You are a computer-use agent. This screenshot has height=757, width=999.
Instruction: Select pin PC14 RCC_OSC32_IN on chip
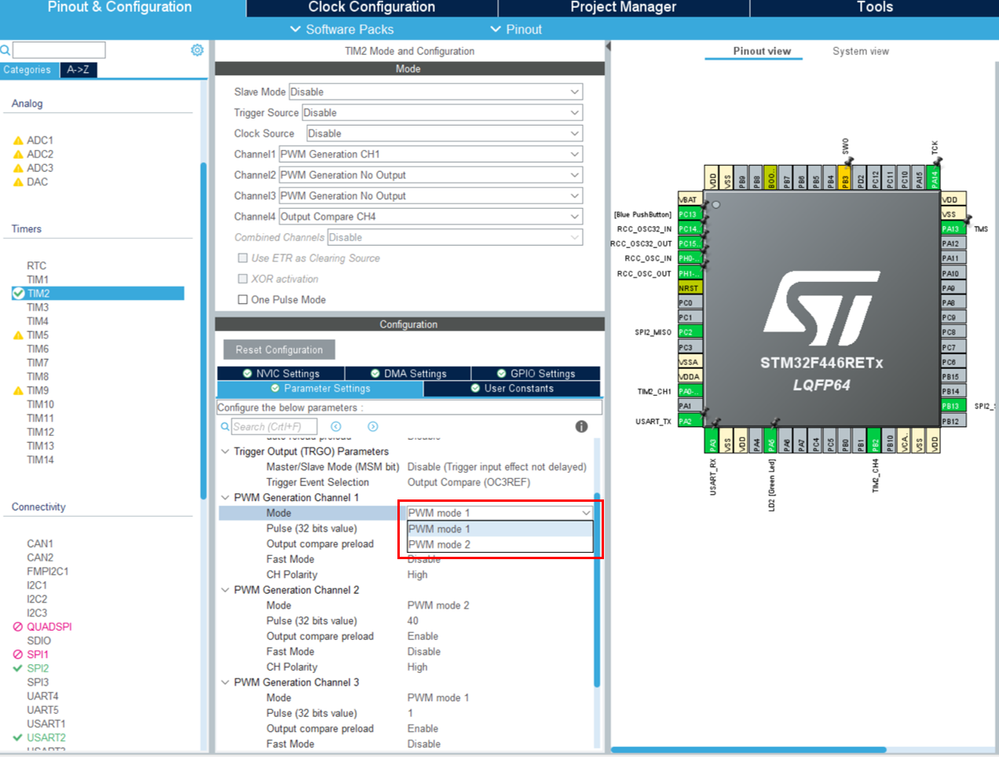pyautogui.click(x=690, y=229)
